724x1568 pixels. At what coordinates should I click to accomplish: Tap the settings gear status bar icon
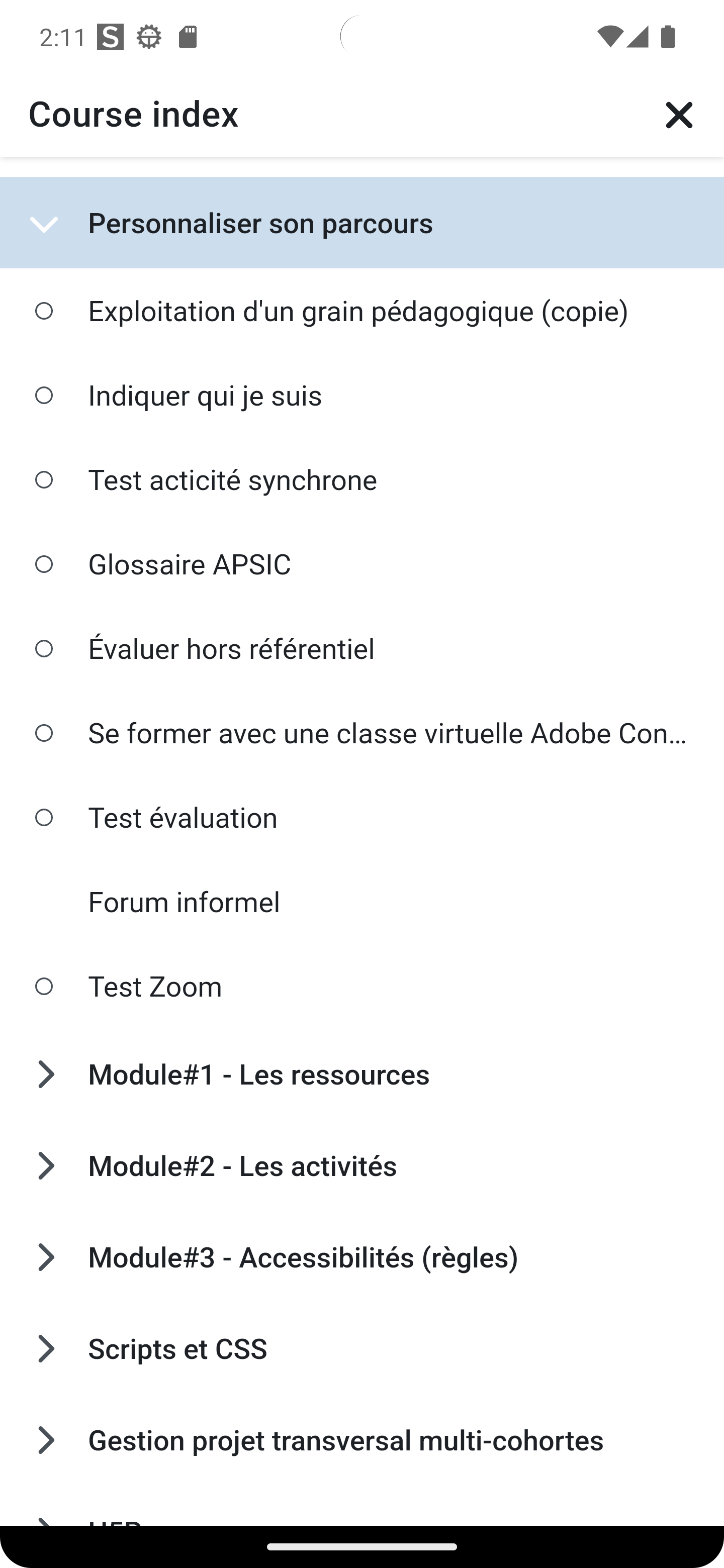point(149,38)
